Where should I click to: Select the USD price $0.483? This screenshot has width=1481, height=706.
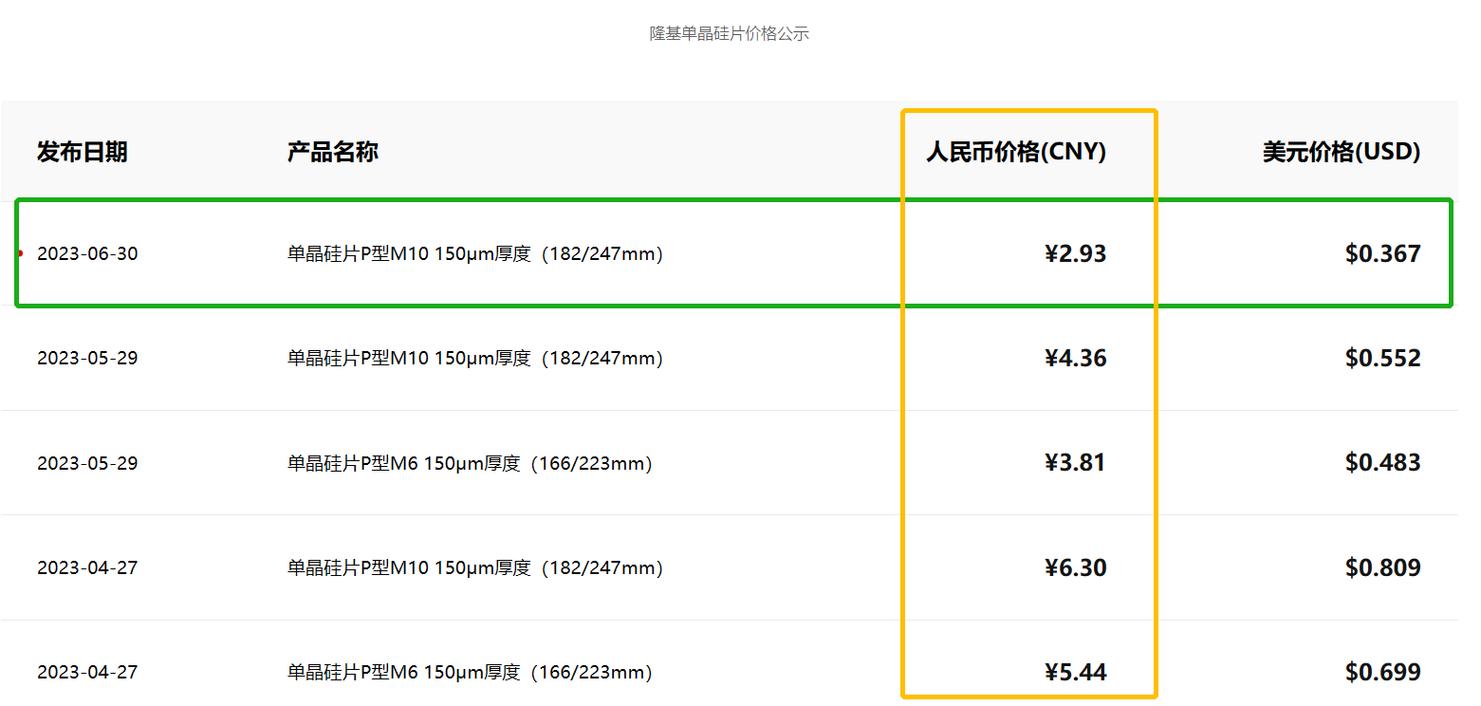tap(1383, 463)
